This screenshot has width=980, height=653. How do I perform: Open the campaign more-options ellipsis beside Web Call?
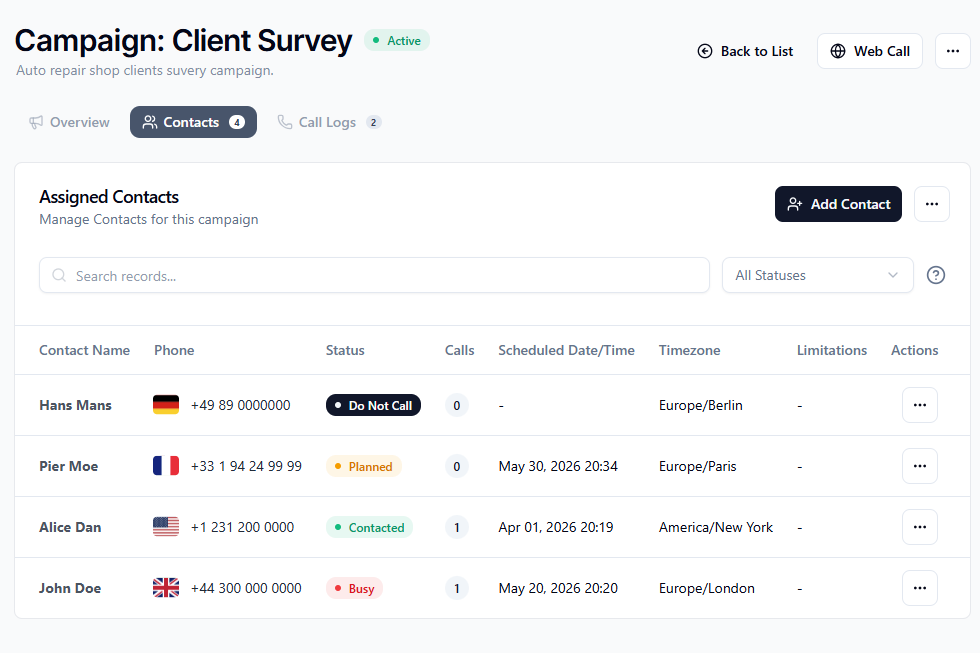pos(952,51)
